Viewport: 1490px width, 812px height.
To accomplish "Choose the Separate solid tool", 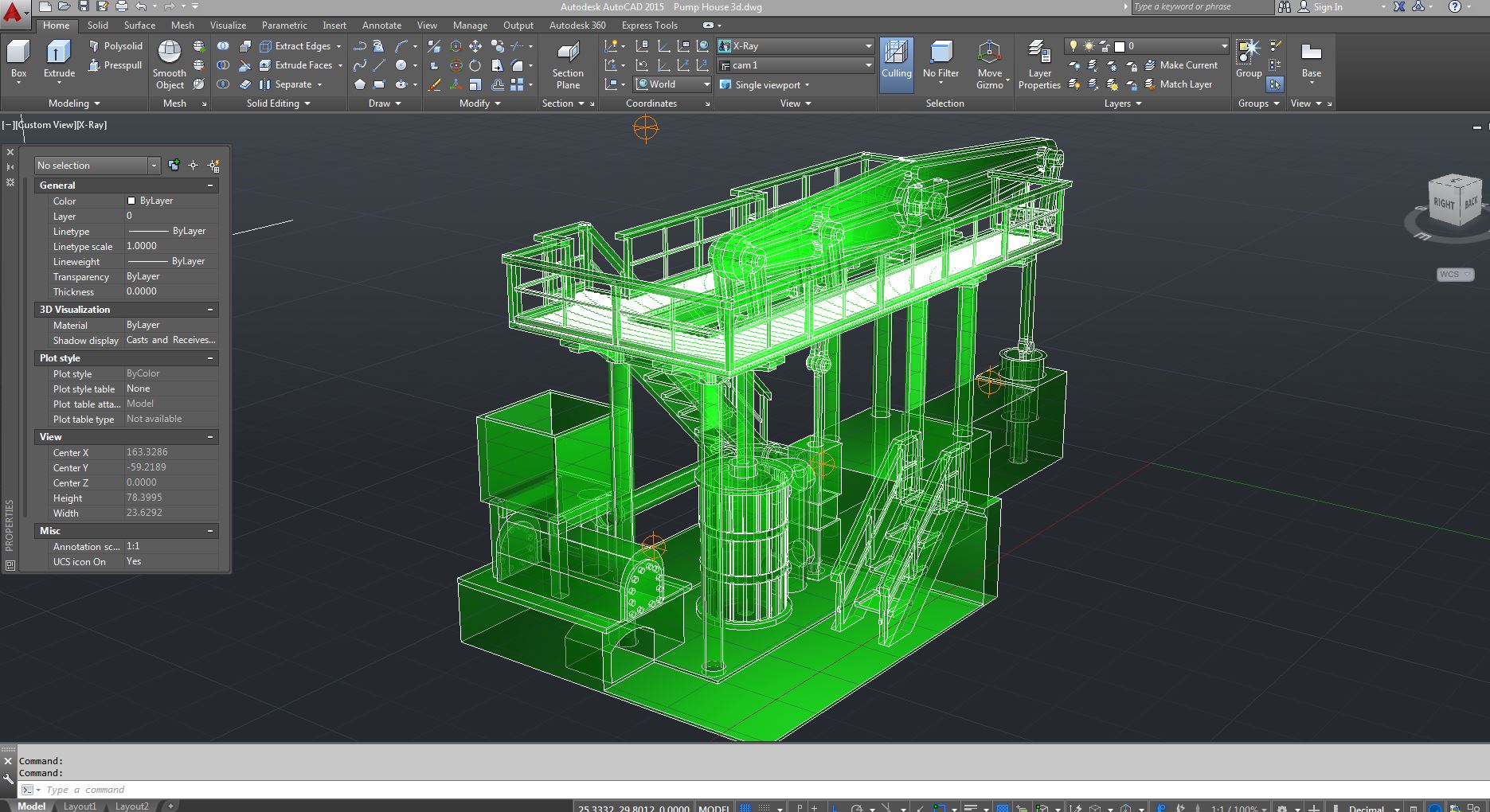I will (x=291, y=84).
